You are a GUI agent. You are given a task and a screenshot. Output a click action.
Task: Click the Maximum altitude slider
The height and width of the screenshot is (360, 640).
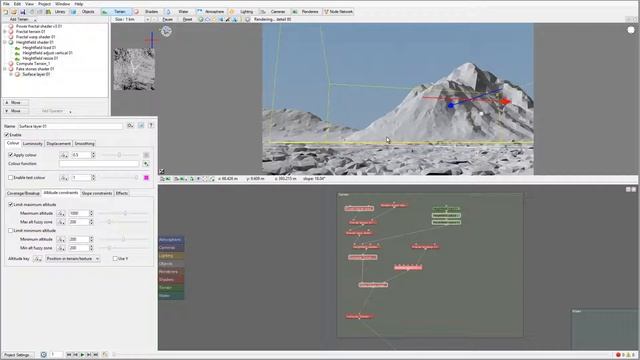(123, 213)
